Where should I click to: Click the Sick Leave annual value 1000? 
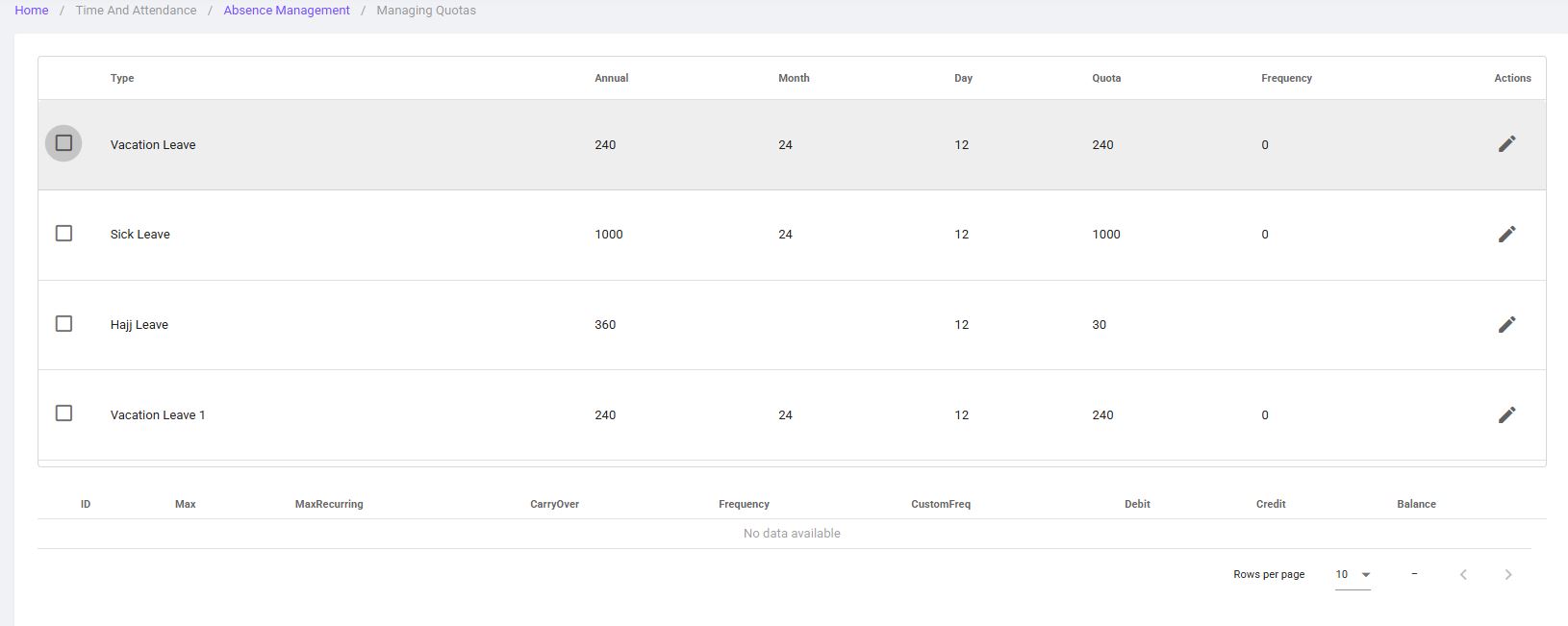tap(609, 234)
